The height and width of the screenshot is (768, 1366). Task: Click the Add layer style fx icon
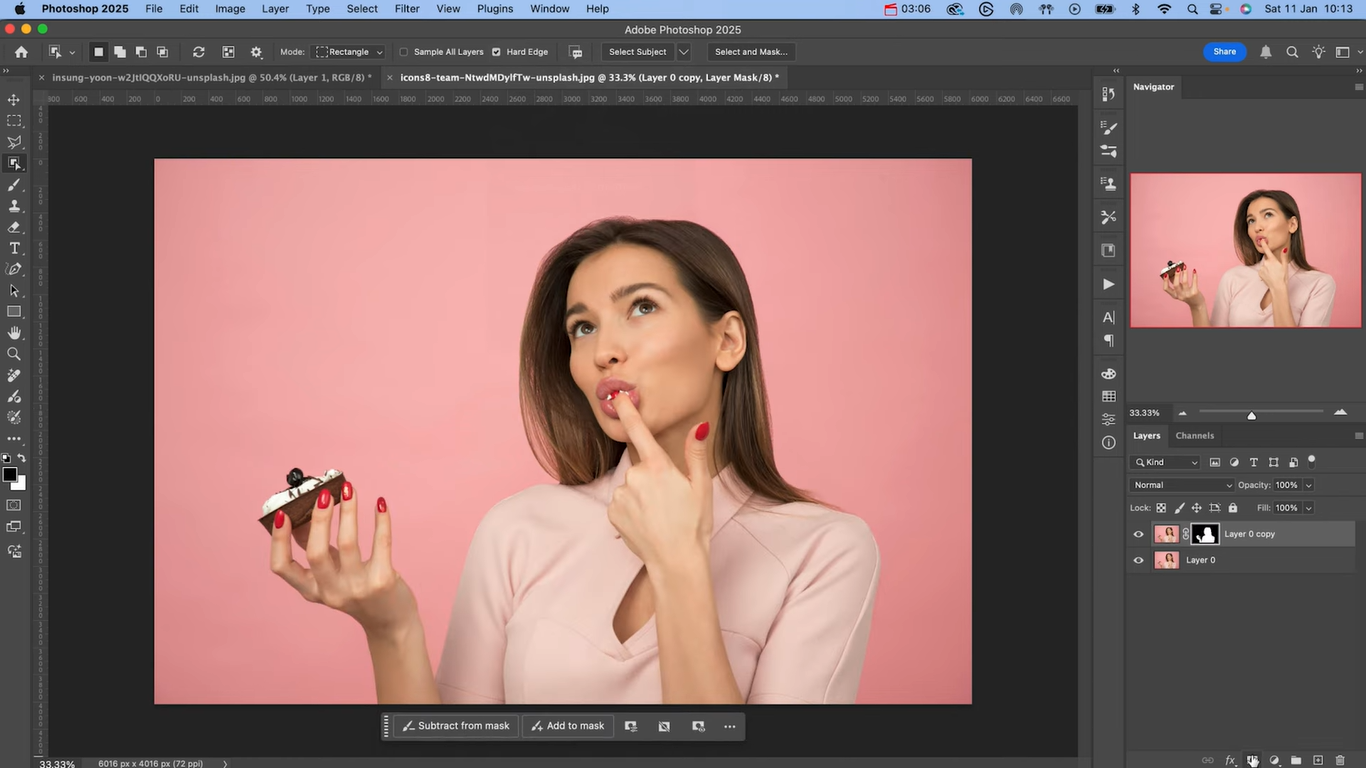point(1229,760)
